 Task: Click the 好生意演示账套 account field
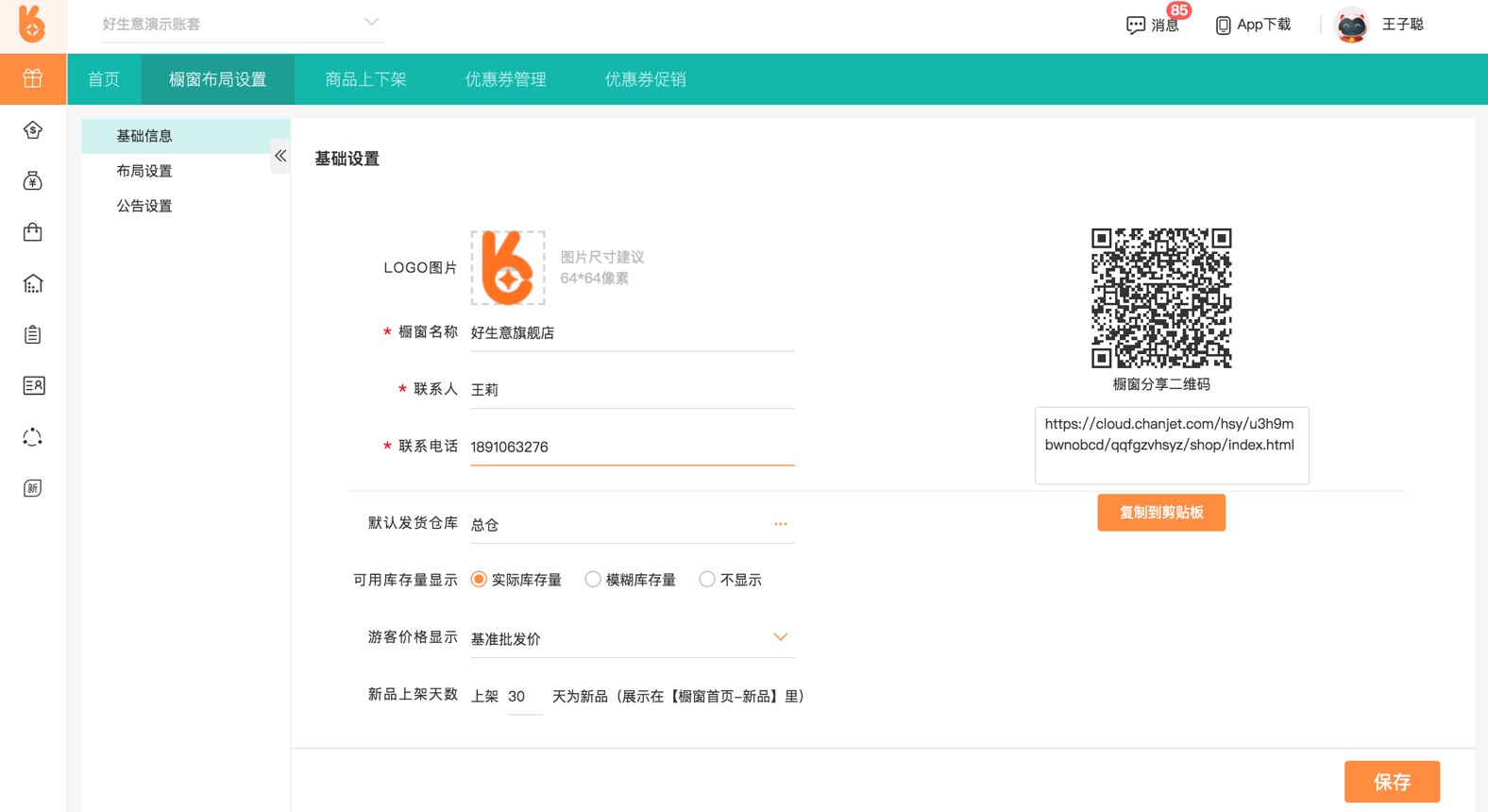coord(242,24)
